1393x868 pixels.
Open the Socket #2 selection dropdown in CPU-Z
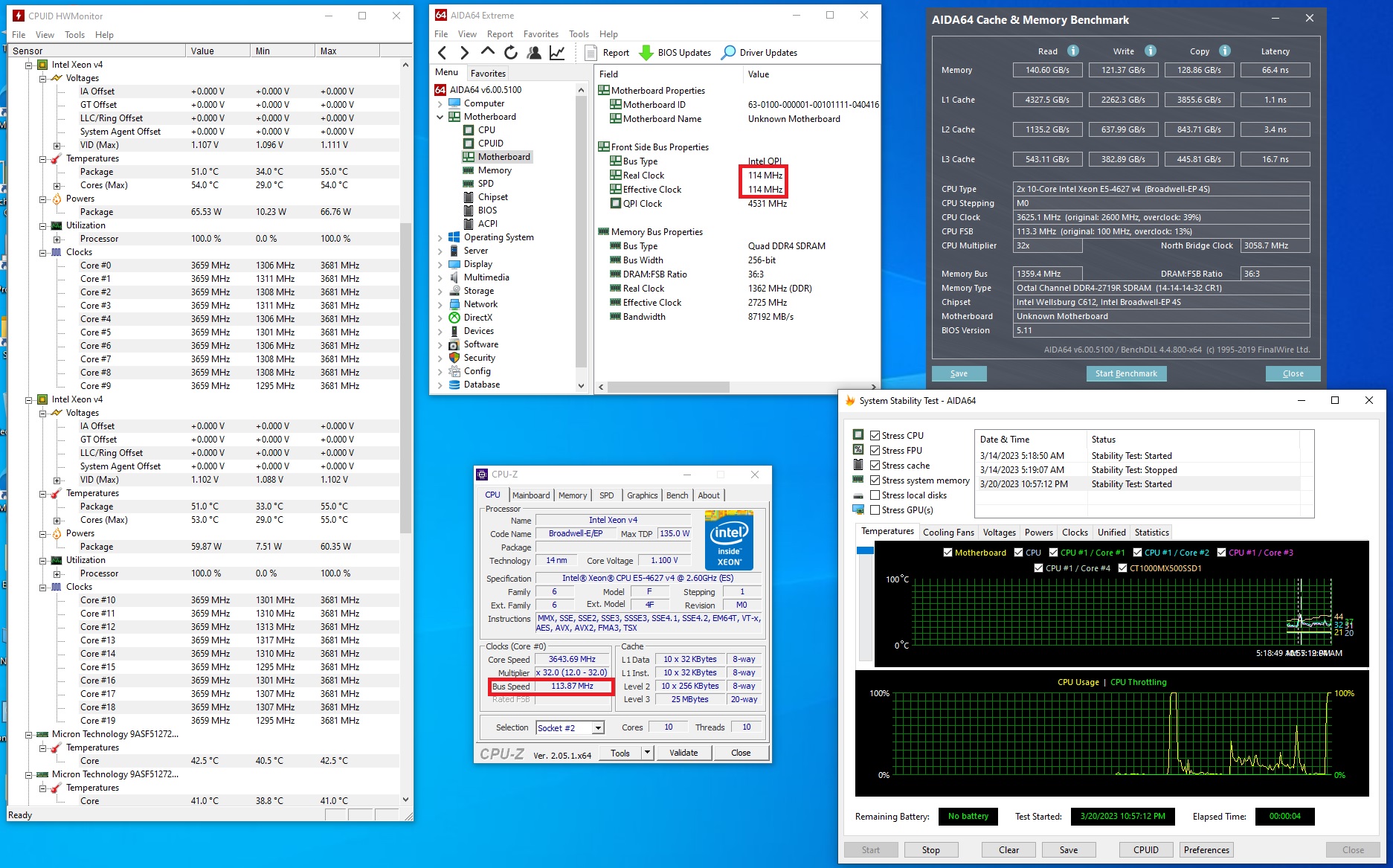tap(598, 728)
